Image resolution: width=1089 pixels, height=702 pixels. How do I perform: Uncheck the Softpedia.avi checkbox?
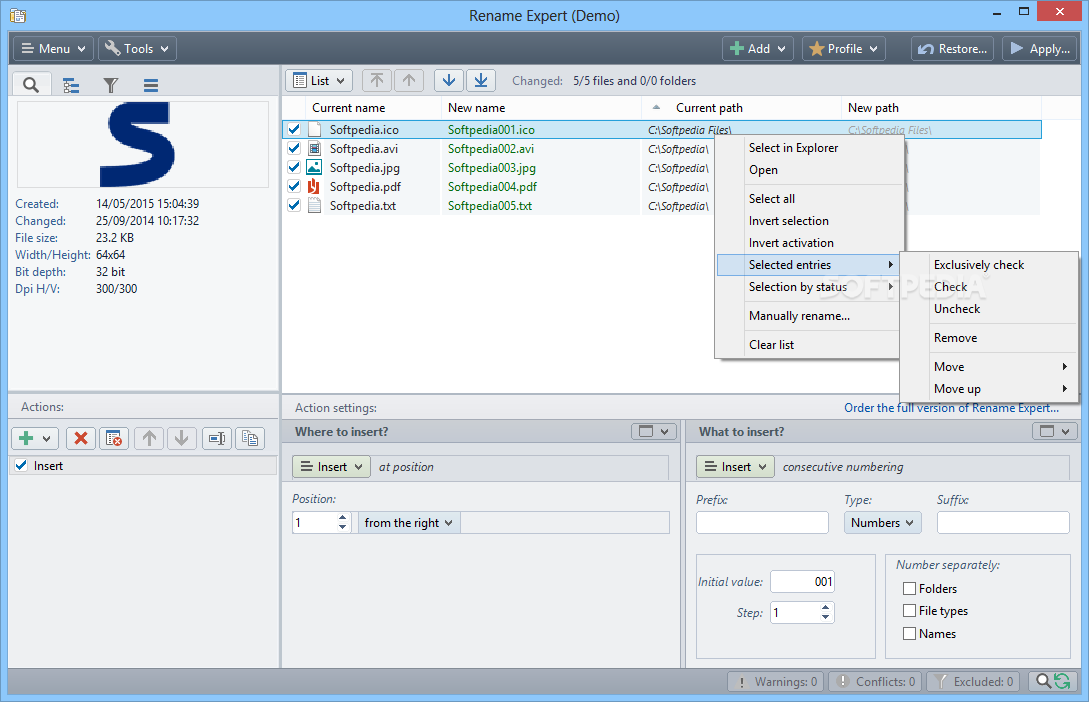click(x=294, y=148)
